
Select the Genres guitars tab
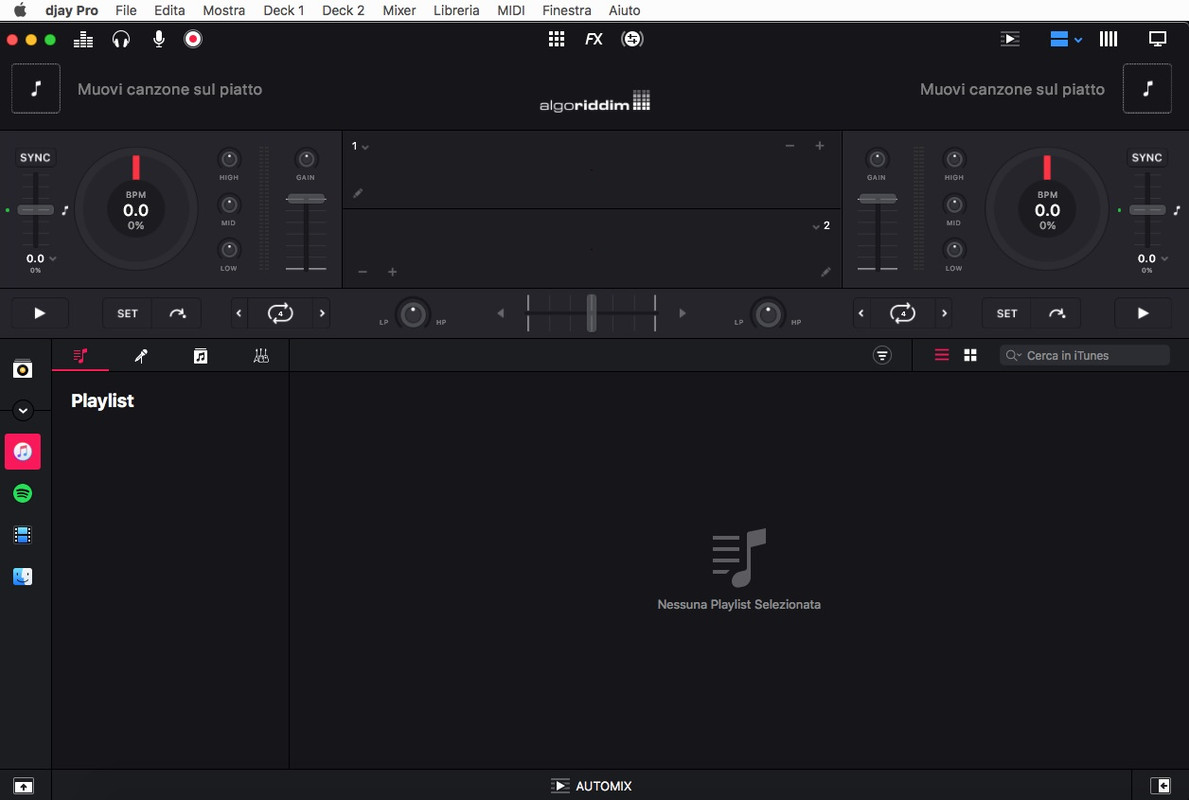point(261,356)
